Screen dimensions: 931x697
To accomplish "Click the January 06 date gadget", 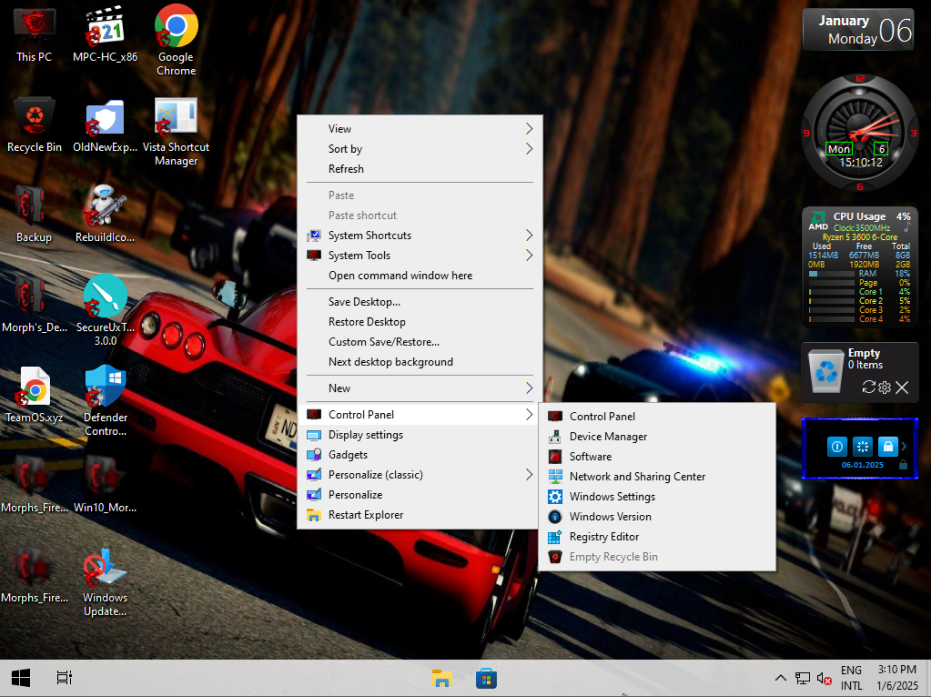I will point(859,30).
